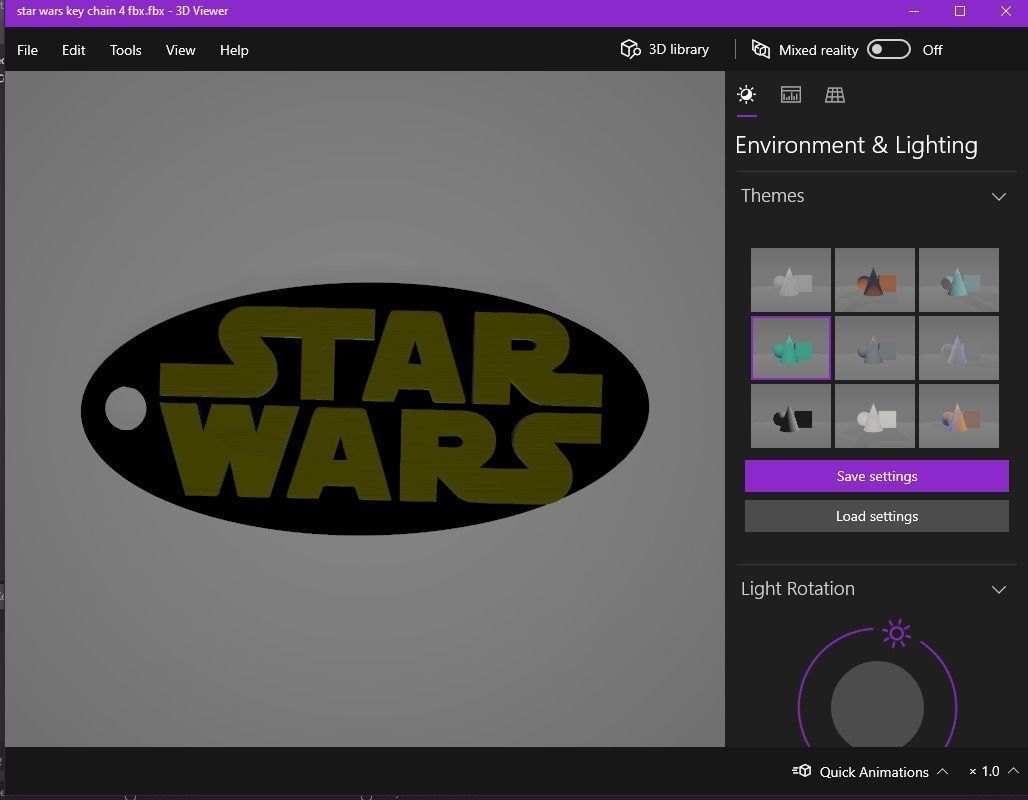The height and width of the screenshot is (800, 1028).
Task: Minimize the 3D Viewer window
Action: [914, 11]
